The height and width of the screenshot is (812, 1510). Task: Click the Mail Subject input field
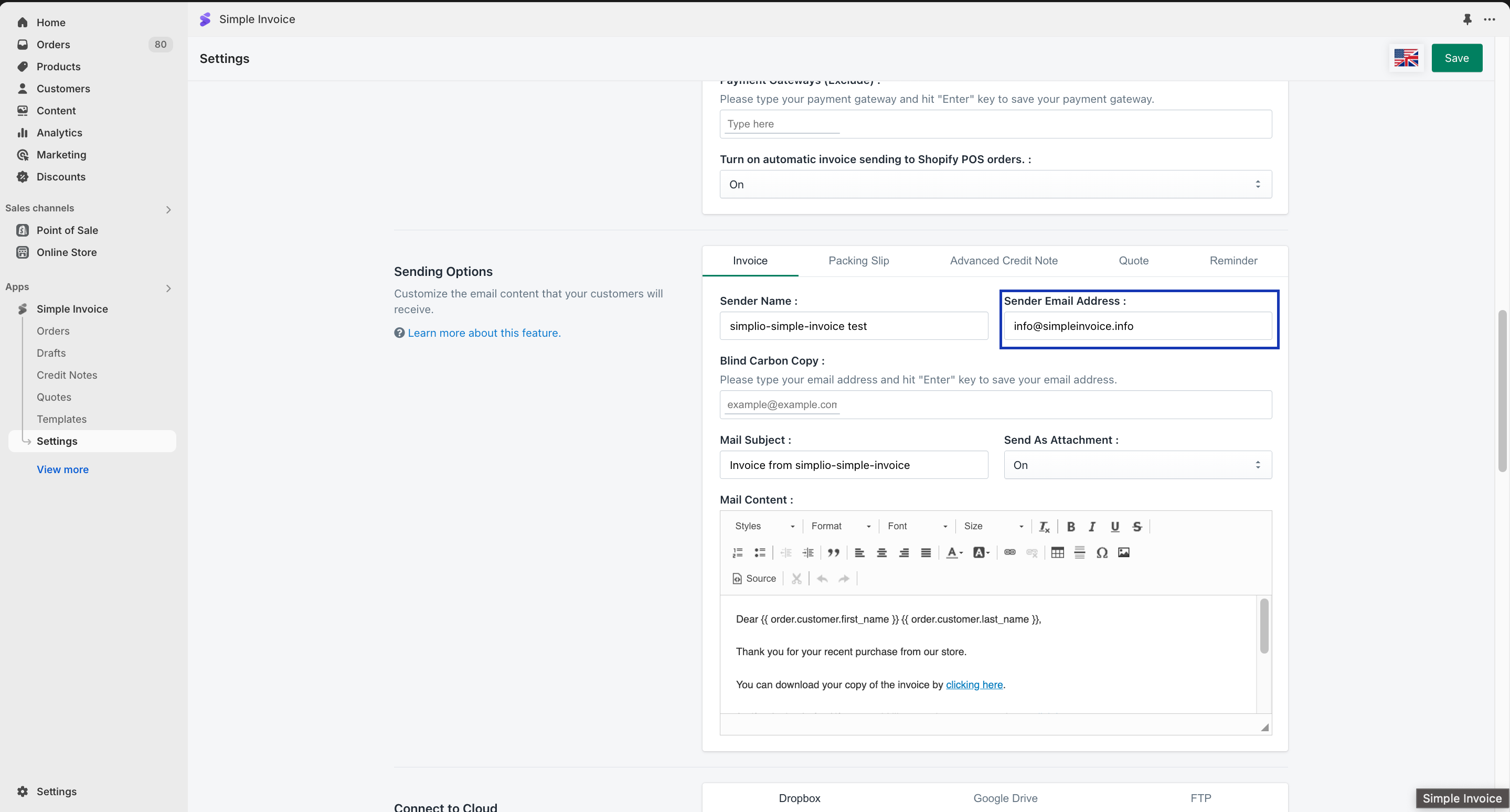coord(854,465)
